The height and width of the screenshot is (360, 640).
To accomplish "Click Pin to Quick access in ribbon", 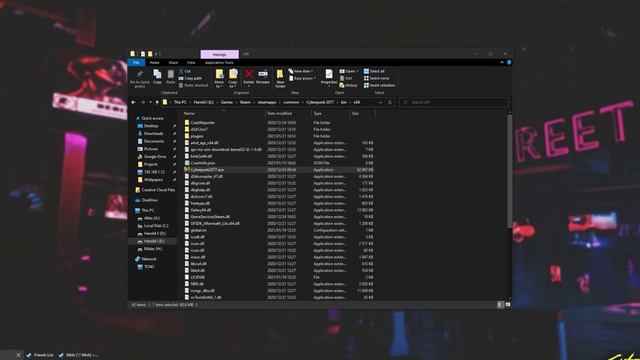I will click(140, 78).
